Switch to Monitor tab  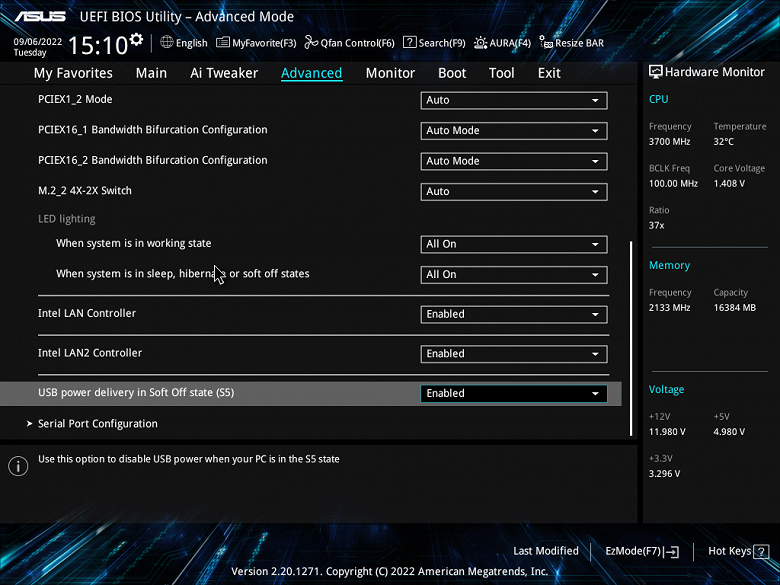pyautogui.click(x=390, y=73)
